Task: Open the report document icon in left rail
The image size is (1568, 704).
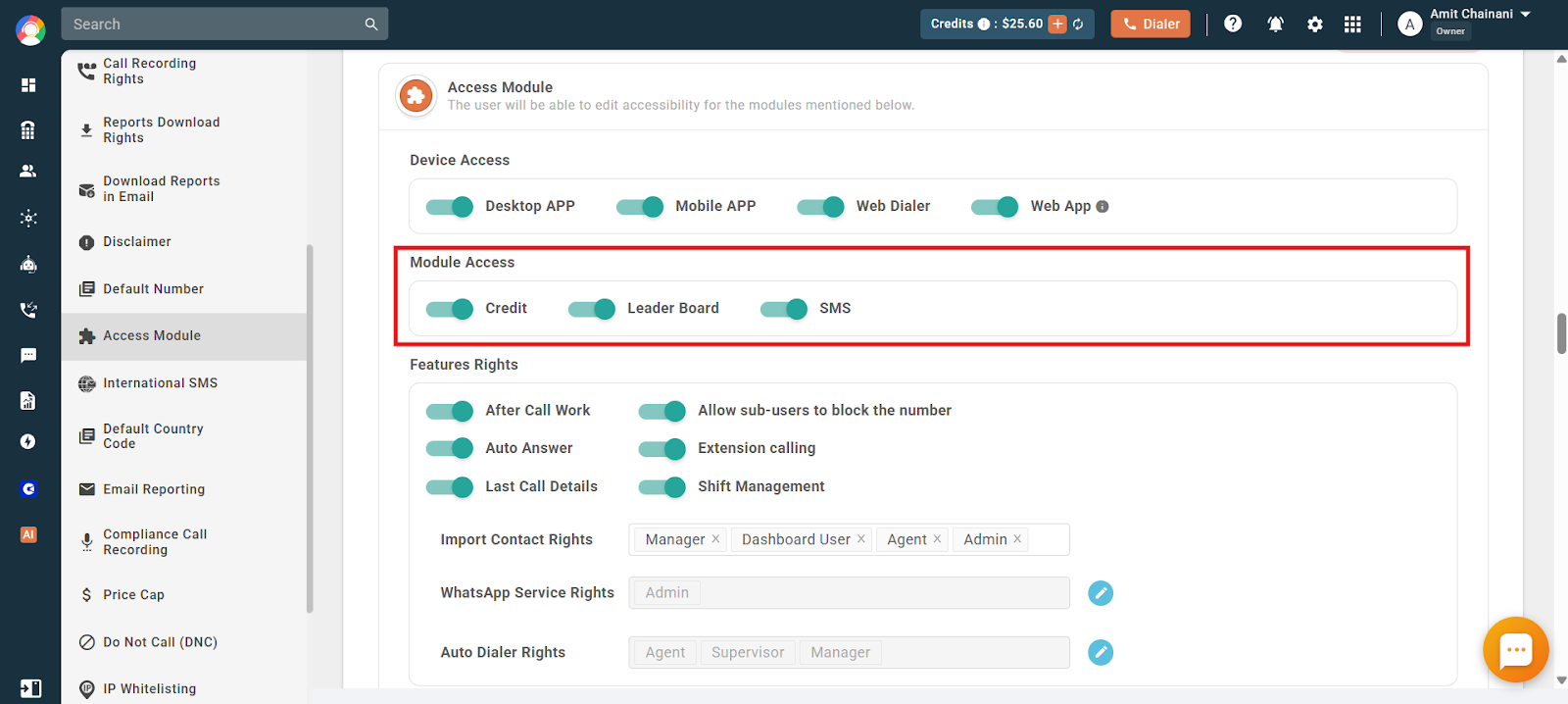Action: (28, 400)
